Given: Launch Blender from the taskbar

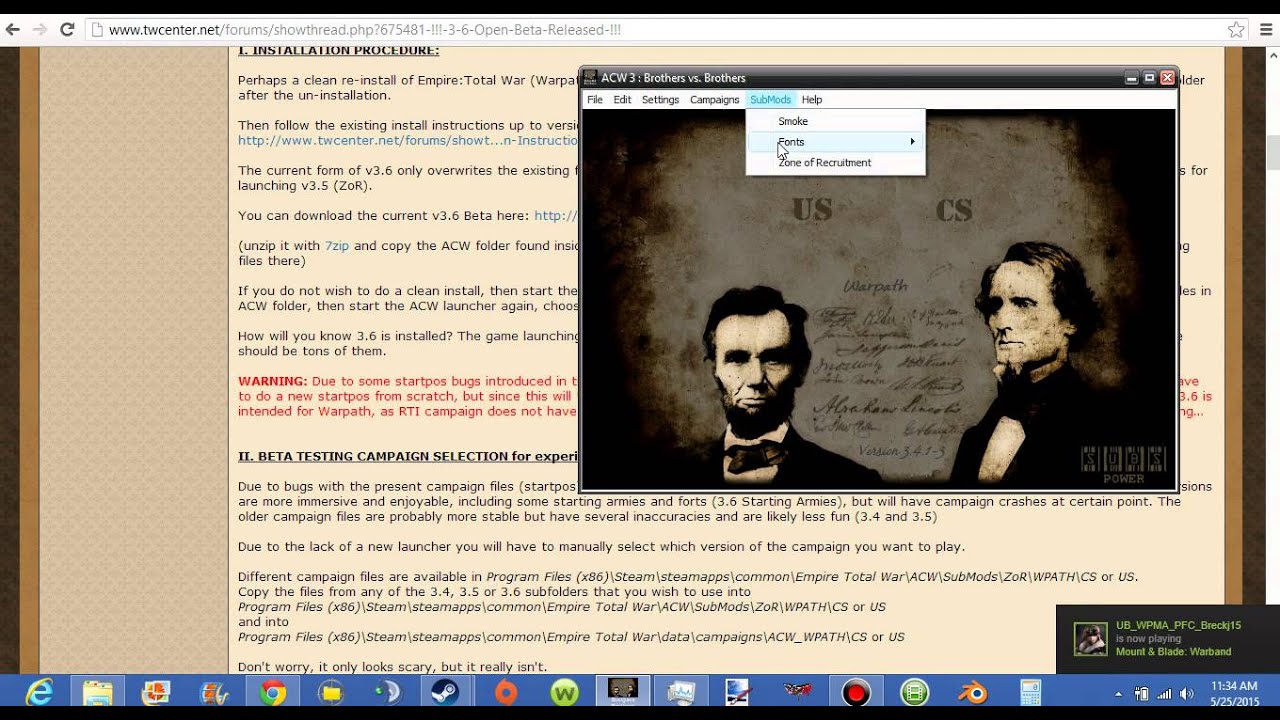Looking at the screenshot, I should click(x=972, y=692).
